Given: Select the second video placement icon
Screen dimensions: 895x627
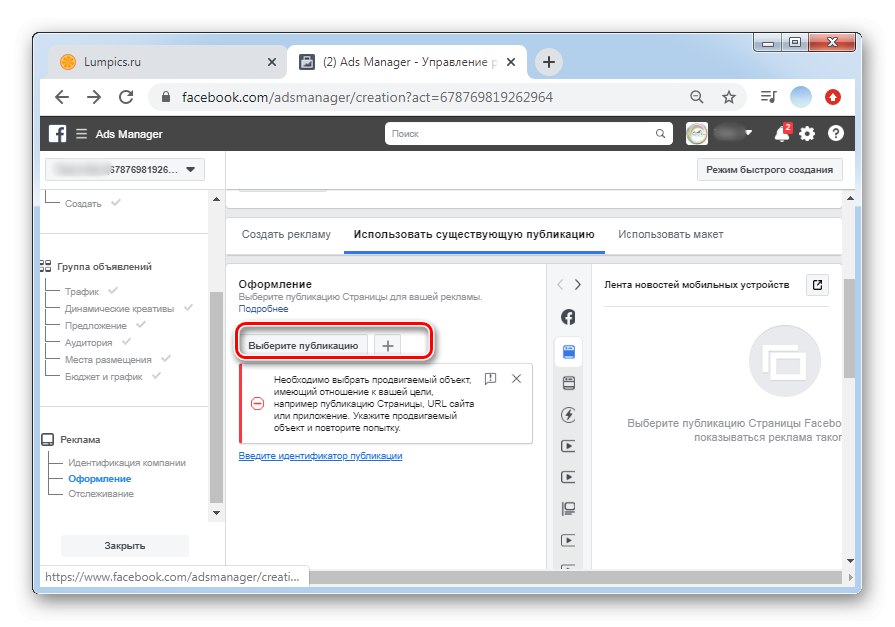Looking at the screenshot, I should tap(568, 477).
